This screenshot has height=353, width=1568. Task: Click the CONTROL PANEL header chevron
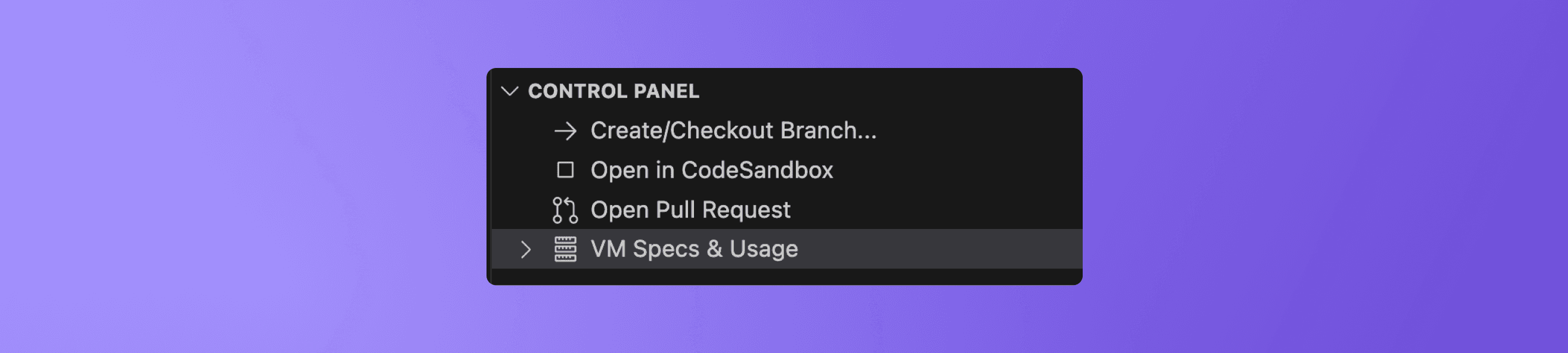509,91
